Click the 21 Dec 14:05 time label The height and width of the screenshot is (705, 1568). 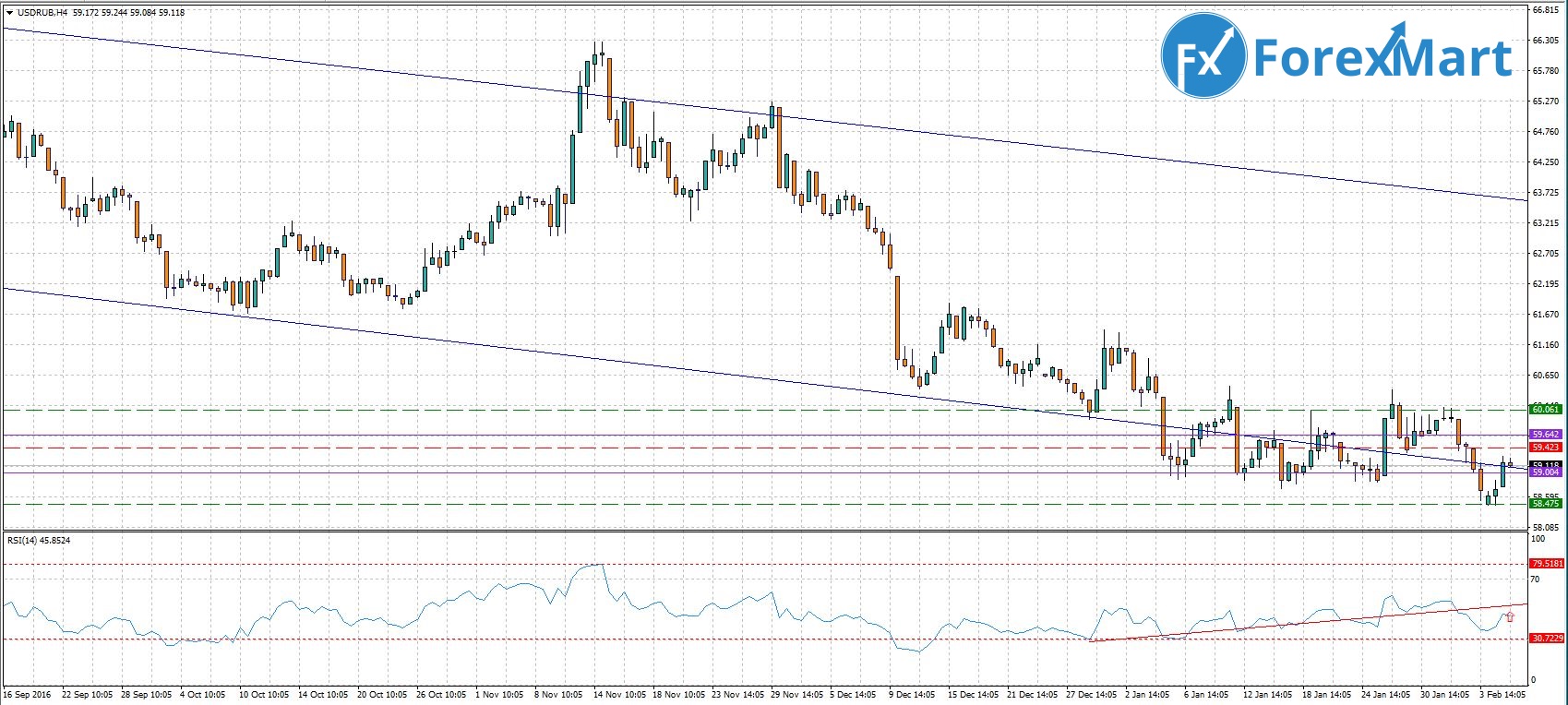click(x=1033, y=693)
